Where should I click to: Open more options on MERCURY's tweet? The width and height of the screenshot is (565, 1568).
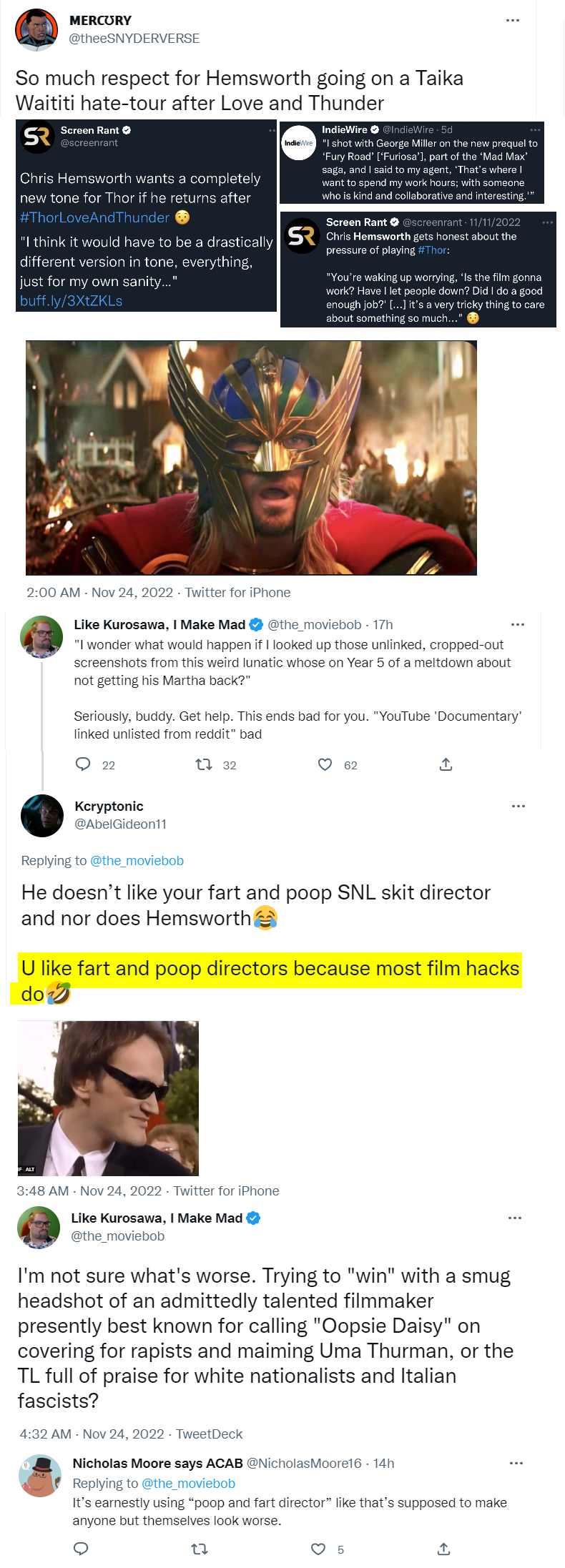pyautogui.click(x=513, y=20)
